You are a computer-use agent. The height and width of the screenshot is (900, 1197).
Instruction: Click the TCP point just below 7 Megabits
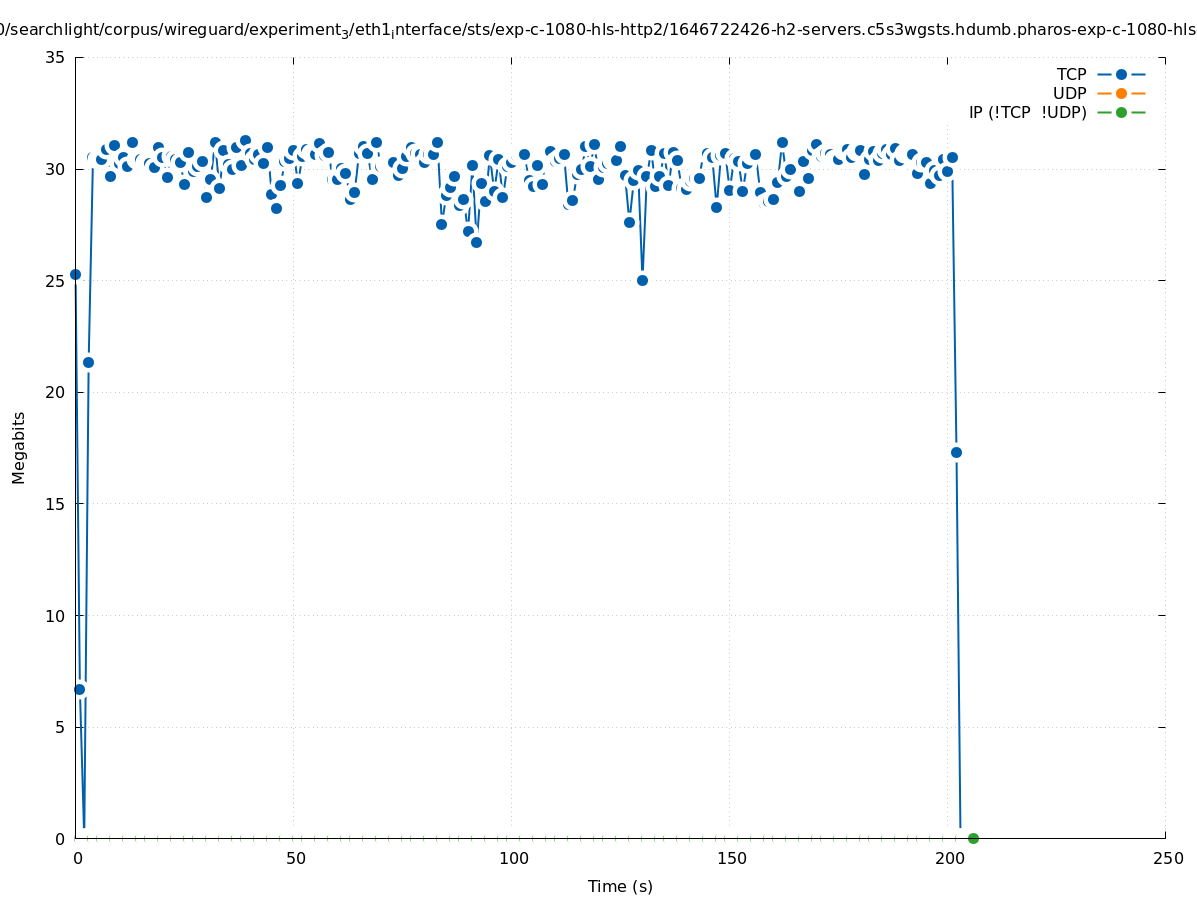pos(79,689)
